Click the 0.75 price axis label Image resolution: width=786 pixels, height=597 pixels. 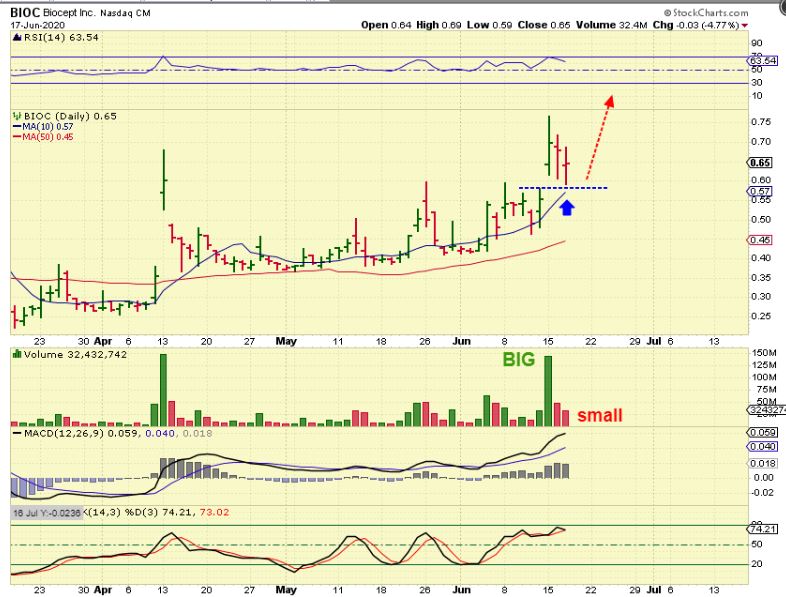[761, 122]
